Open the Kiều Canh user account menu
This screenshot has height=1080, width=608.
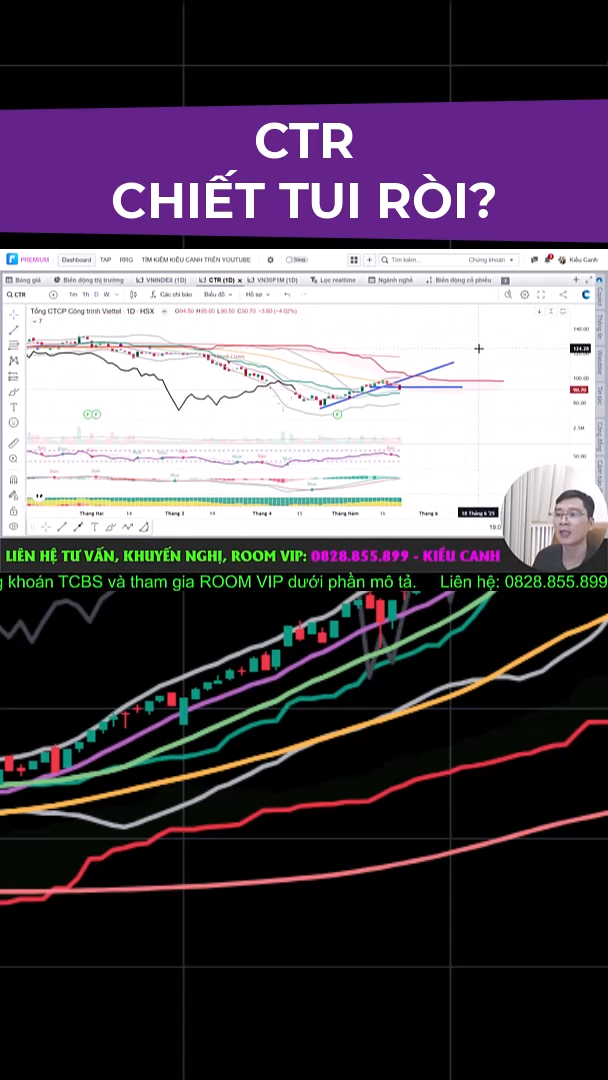click(x=578, y=260)
